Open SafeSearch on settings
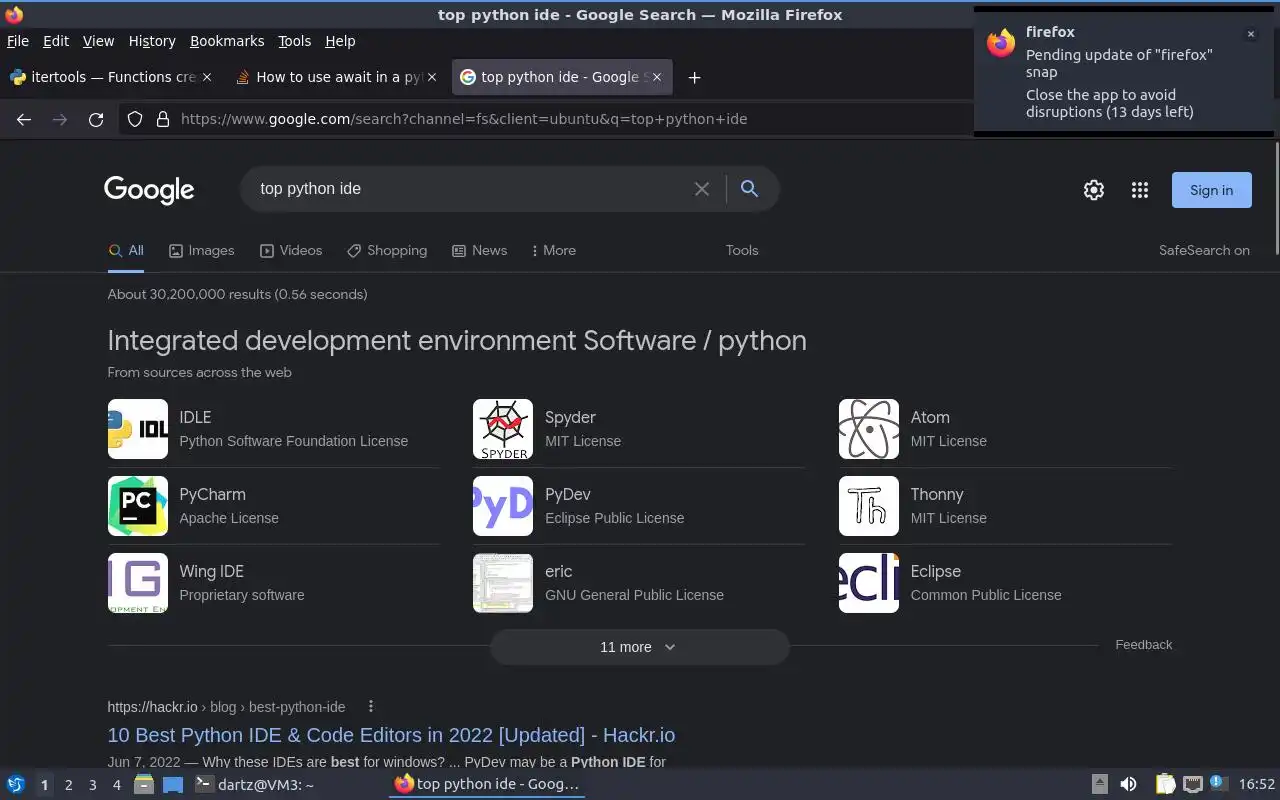Image resolution: width=1280 pixels, height=800 pixels. [1204, 250]
